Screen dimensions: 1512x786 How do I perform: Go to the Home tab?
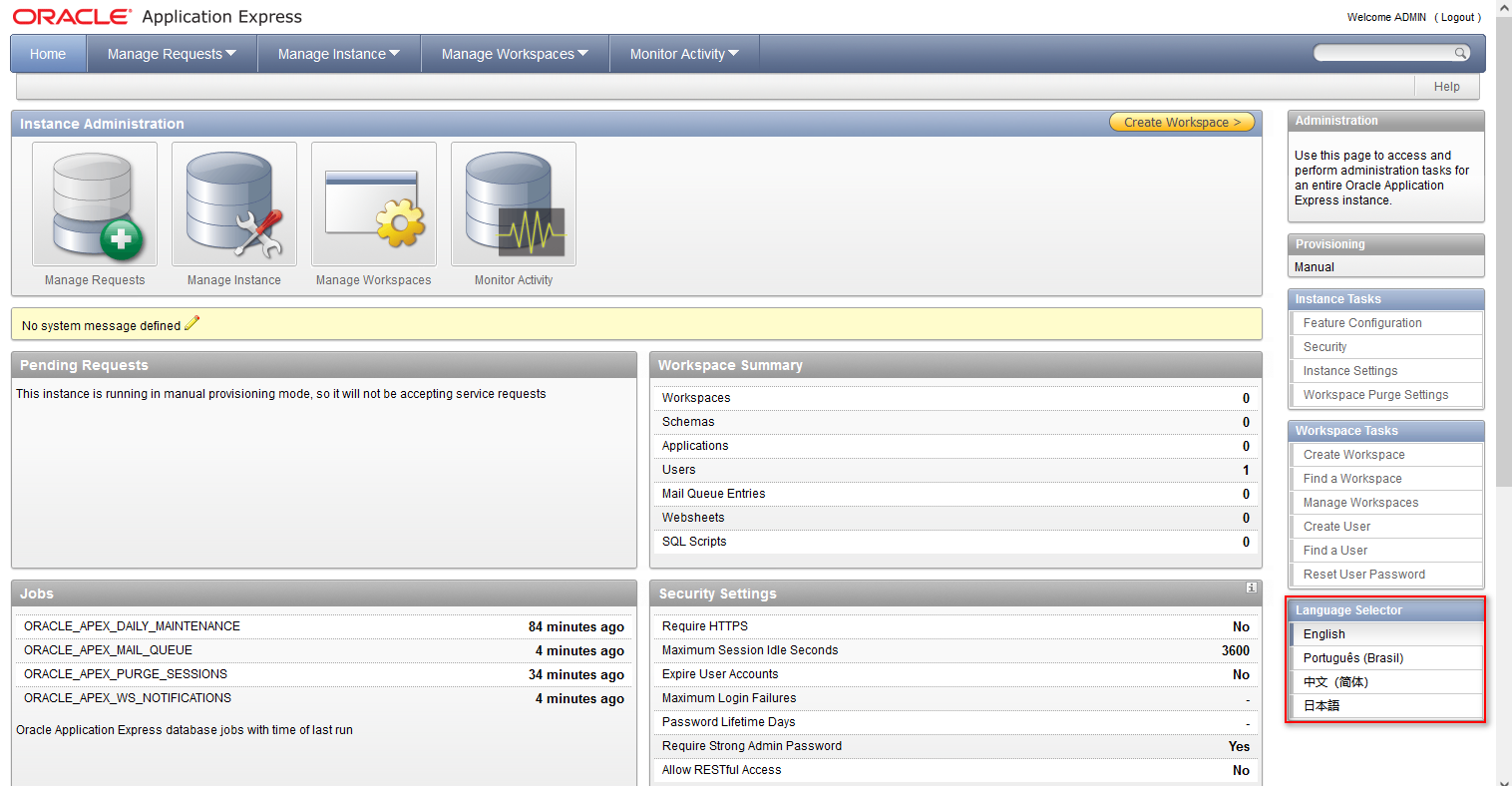48,54
